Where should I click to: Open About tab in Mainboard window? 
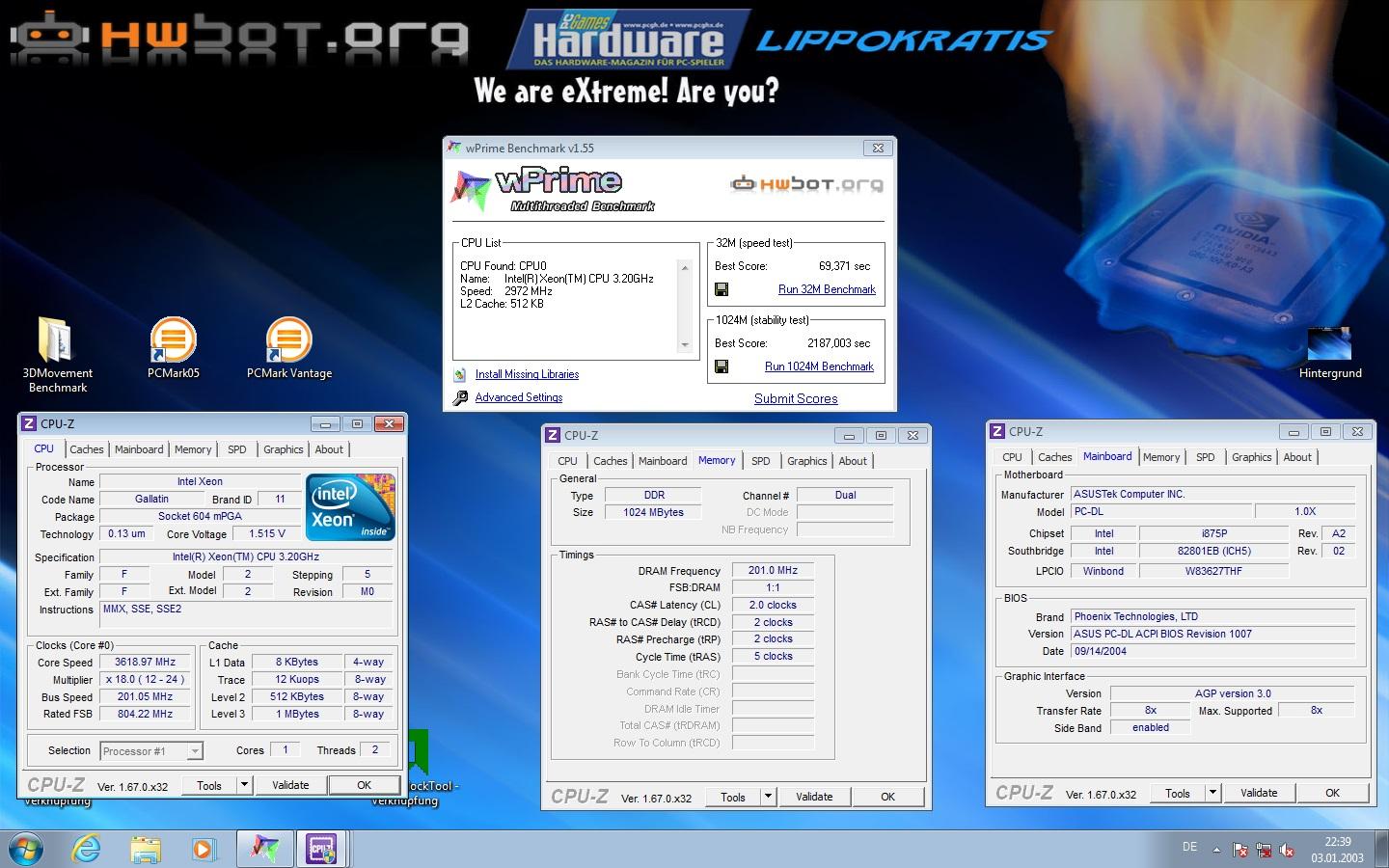click(x=1297, y=457)
